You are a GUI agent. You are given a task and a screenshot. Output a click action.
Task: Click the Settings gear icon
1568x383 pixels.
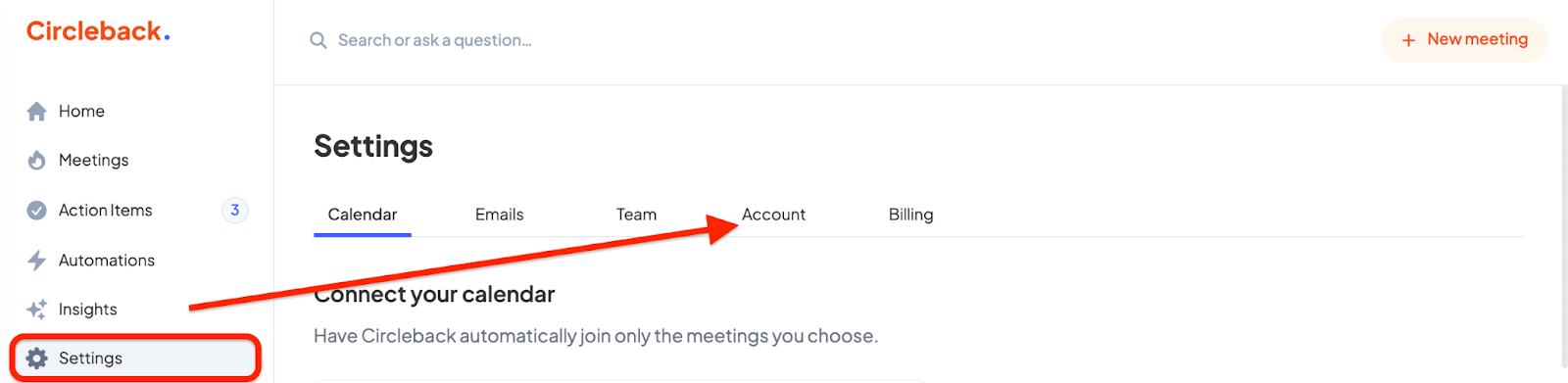(x=36, y=359)
